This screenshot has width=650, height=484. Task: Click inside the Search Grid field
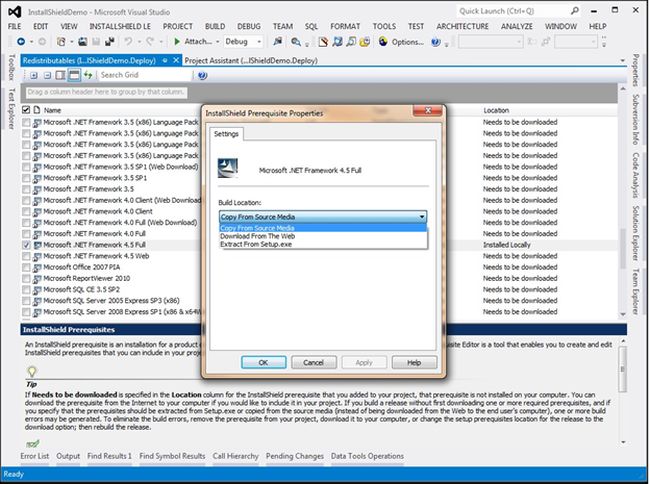point(145,75)
